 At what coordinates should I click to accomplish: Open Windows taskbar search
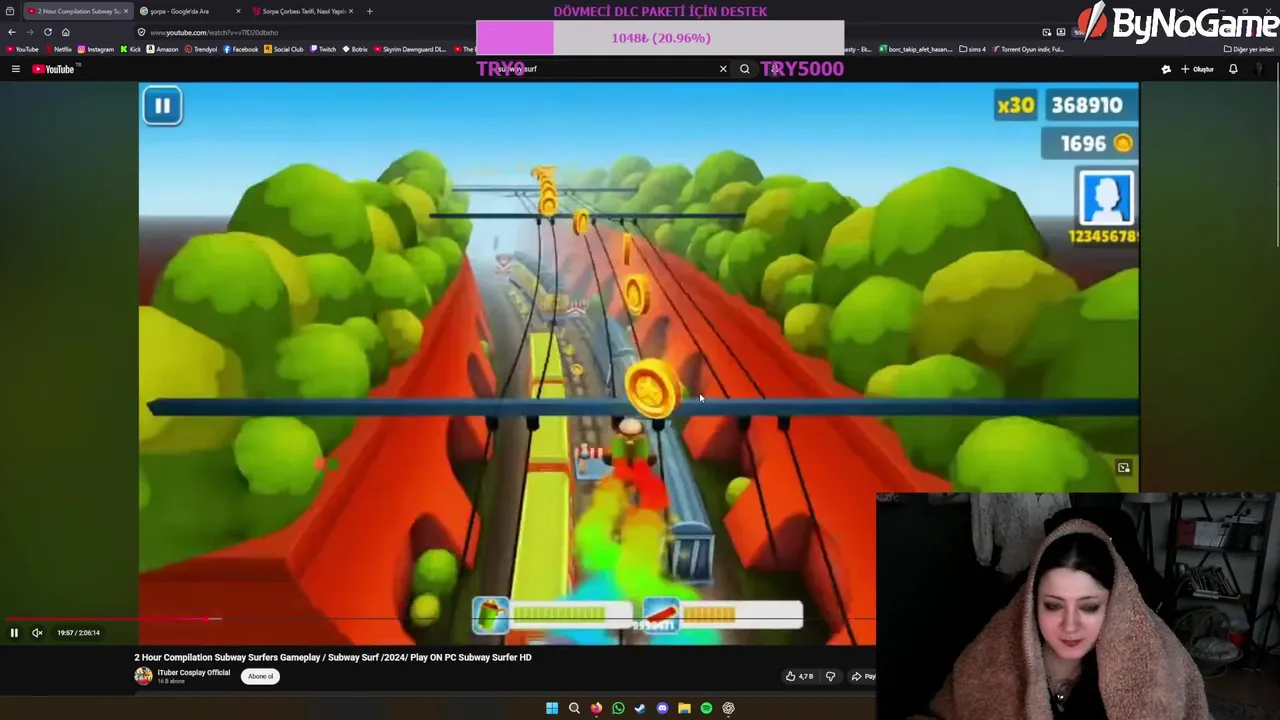coord(574,708)
